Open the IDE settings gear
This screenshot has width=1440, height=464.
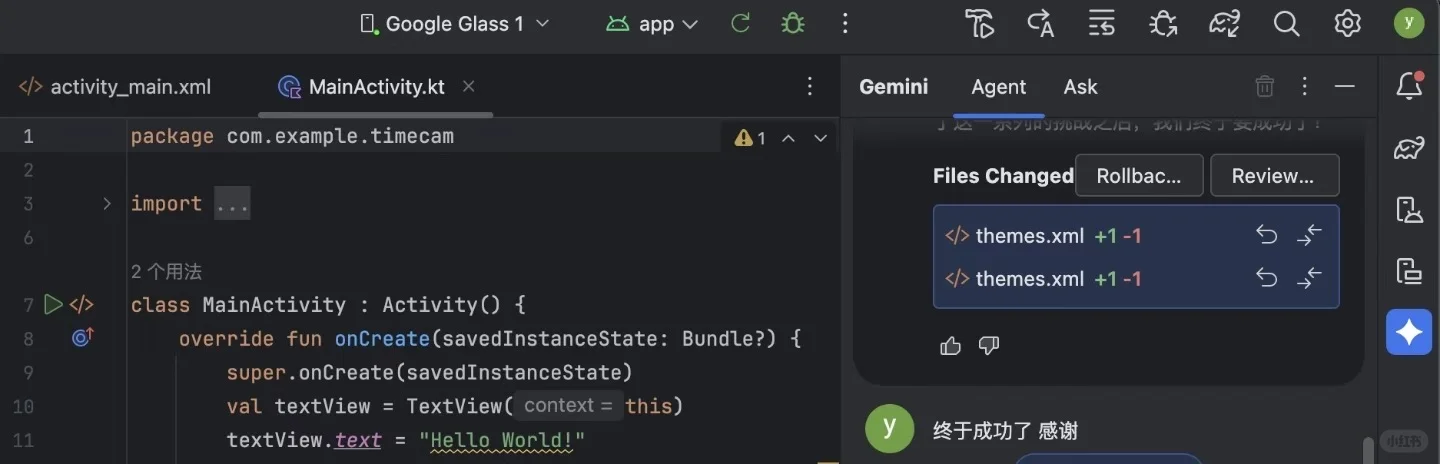tap(1347, 23)
